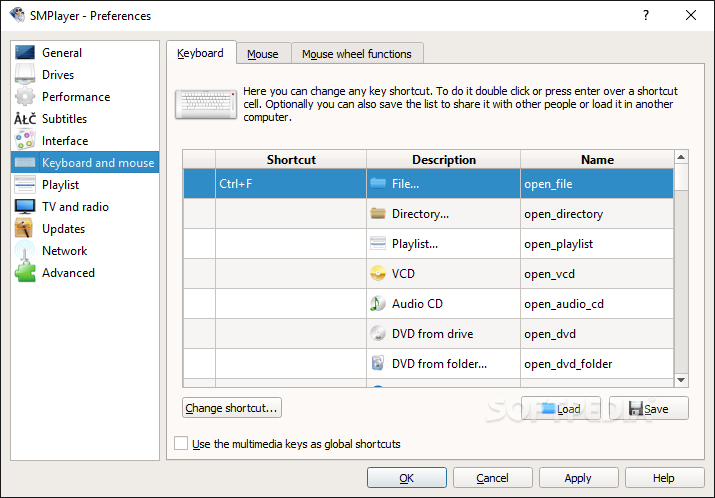This screenshot has width=715, height=498.
Task: Open the Interface preferences section
Action: [x=85, y=140]
